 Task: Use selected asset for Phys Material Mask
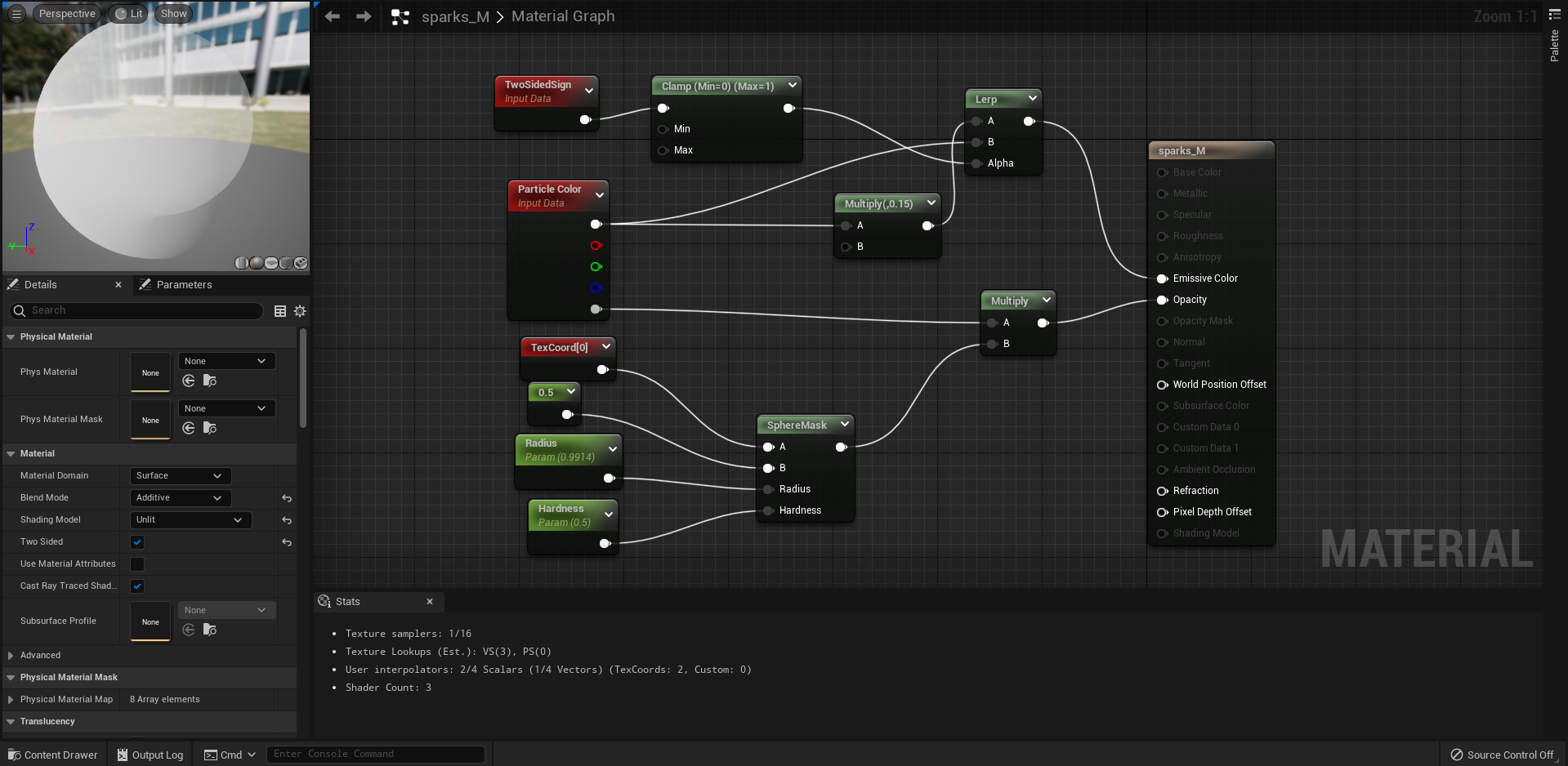pyautogui.click(x=189, y=428)
